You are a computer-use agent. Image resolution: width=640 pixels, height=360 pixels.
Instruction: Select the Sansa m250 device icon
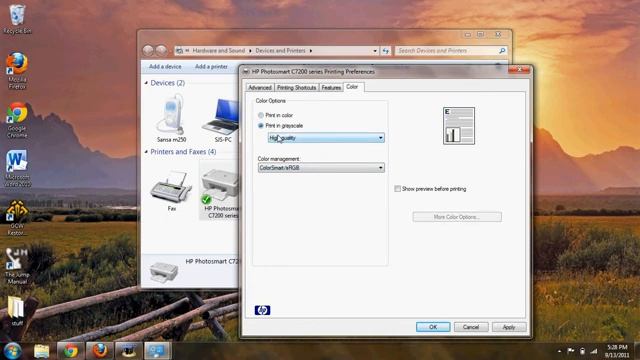click(x=171, y=118)
